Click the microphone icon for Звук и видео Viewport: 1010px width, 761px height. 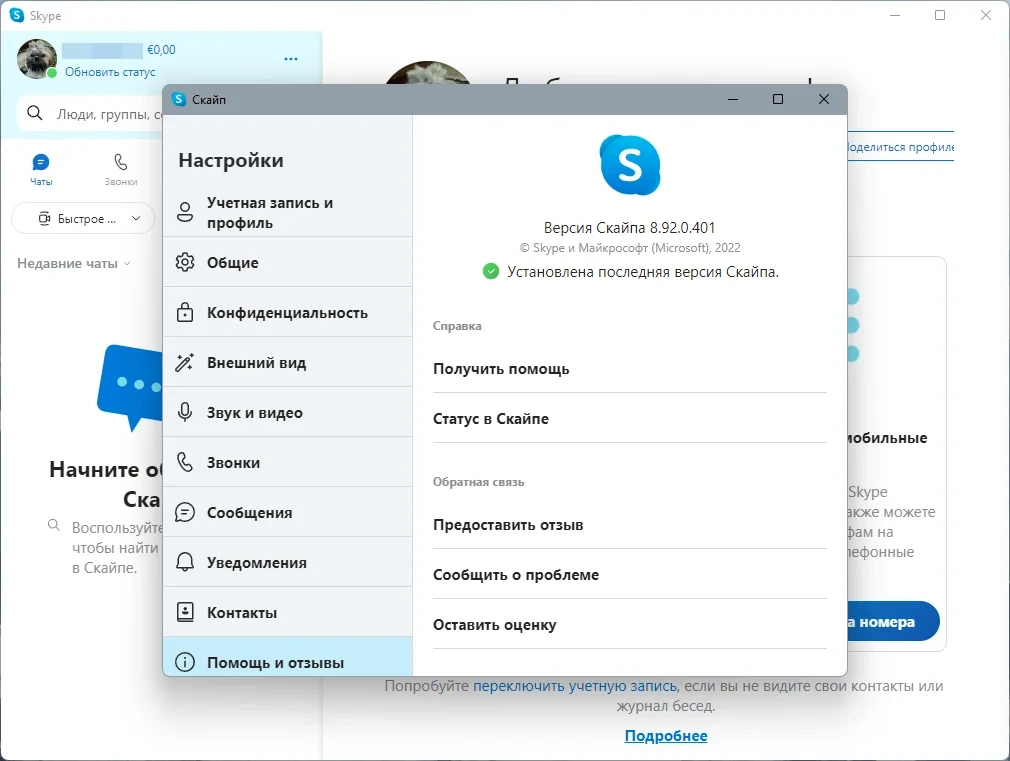pyautogui.click(x=185, y=412)
